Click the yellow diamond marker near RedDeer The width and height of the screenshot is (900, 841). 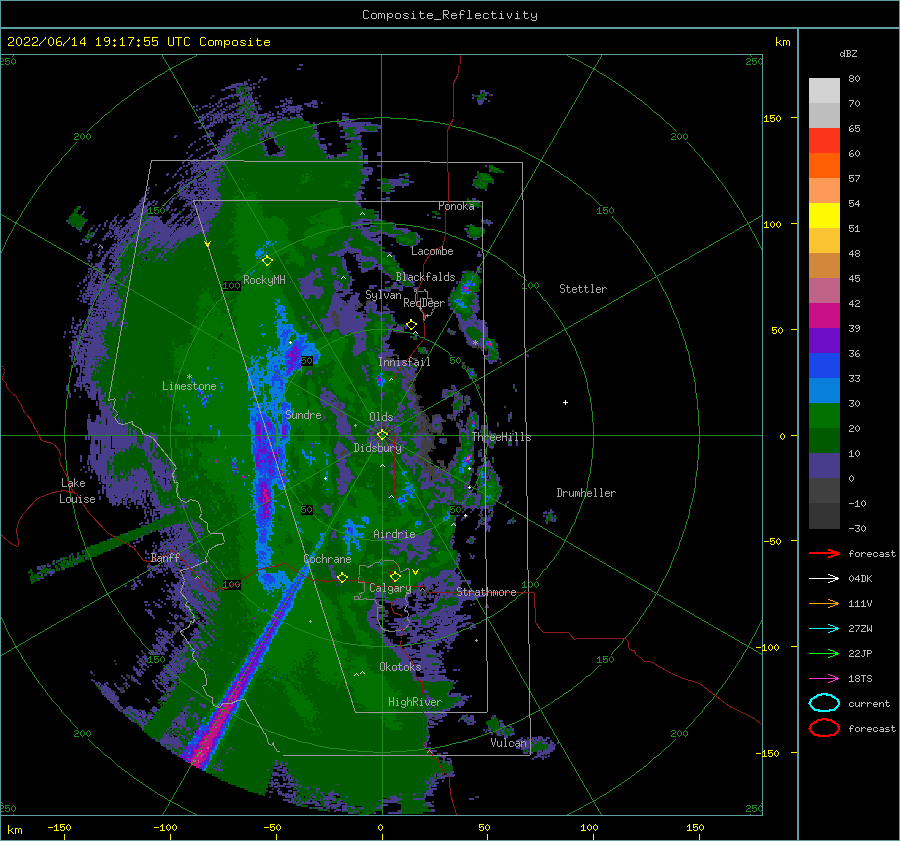coord(411,325)
